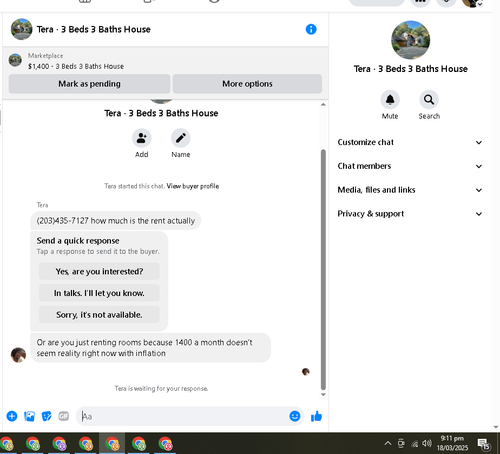Click Tera's avatar beside her last message
This screenshot has height=454, width=500.
coord(18,355)
